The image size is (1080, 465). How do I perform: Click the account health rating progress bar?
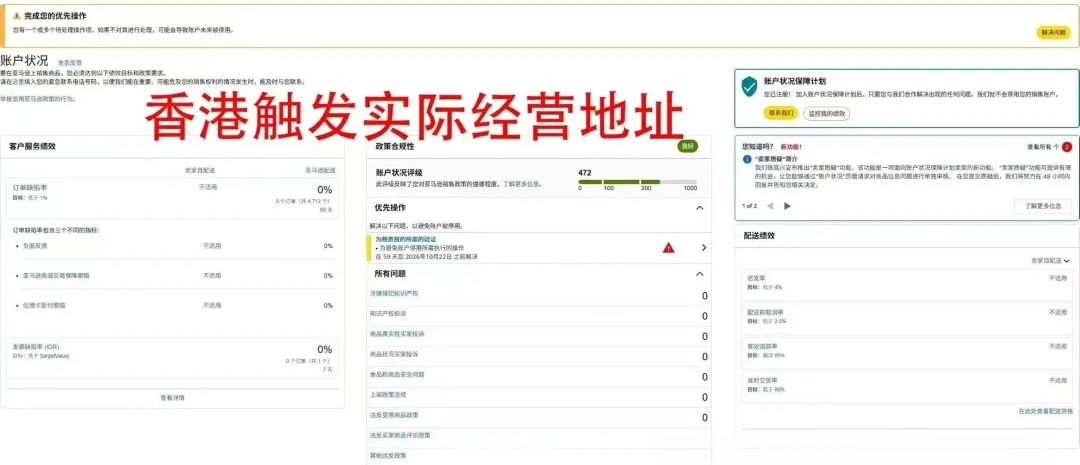[637, 182]
